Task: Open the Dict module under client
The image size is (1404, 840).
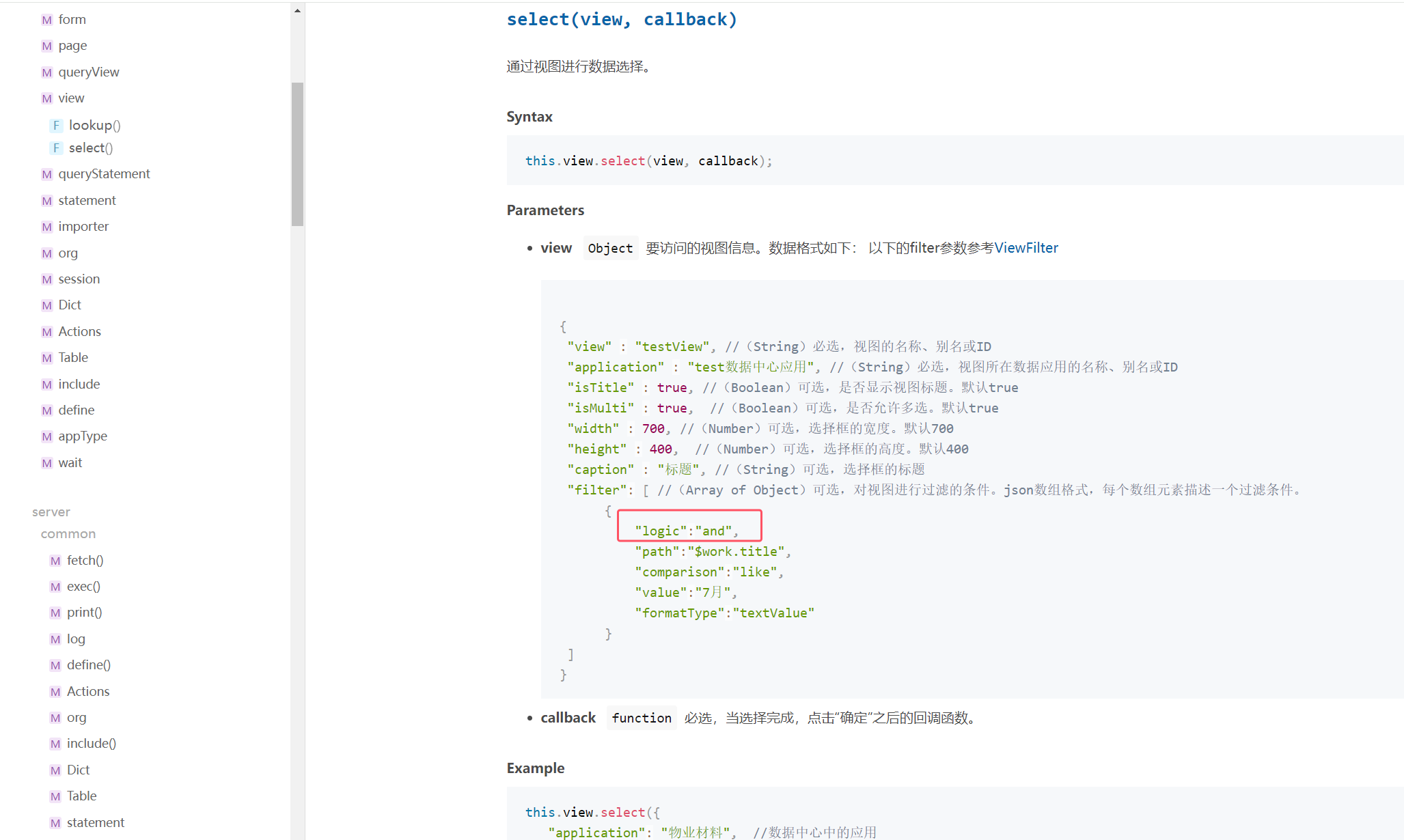Action: point(70,305)
